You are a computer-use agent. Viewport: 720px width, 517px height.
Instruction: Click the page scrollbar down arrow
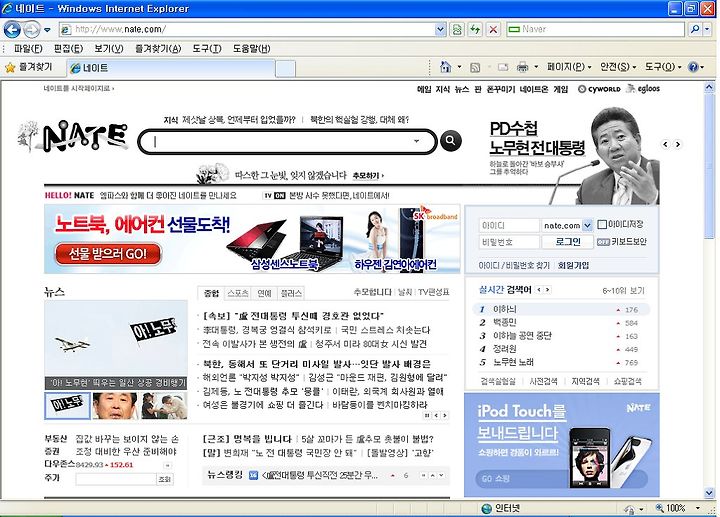[709, 493]
